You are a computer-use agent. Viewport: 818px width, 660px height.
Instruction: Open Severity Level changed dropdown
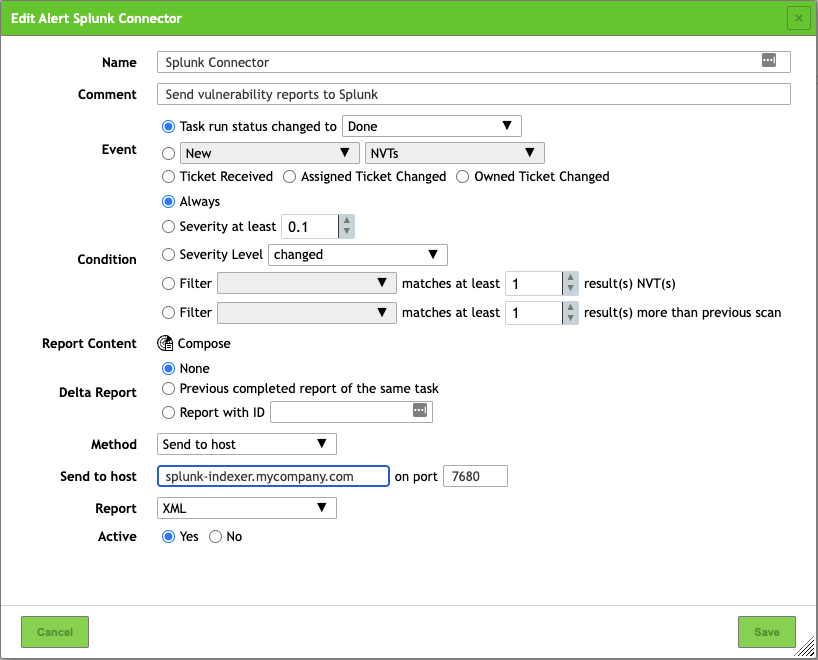[x=358, y=255]
